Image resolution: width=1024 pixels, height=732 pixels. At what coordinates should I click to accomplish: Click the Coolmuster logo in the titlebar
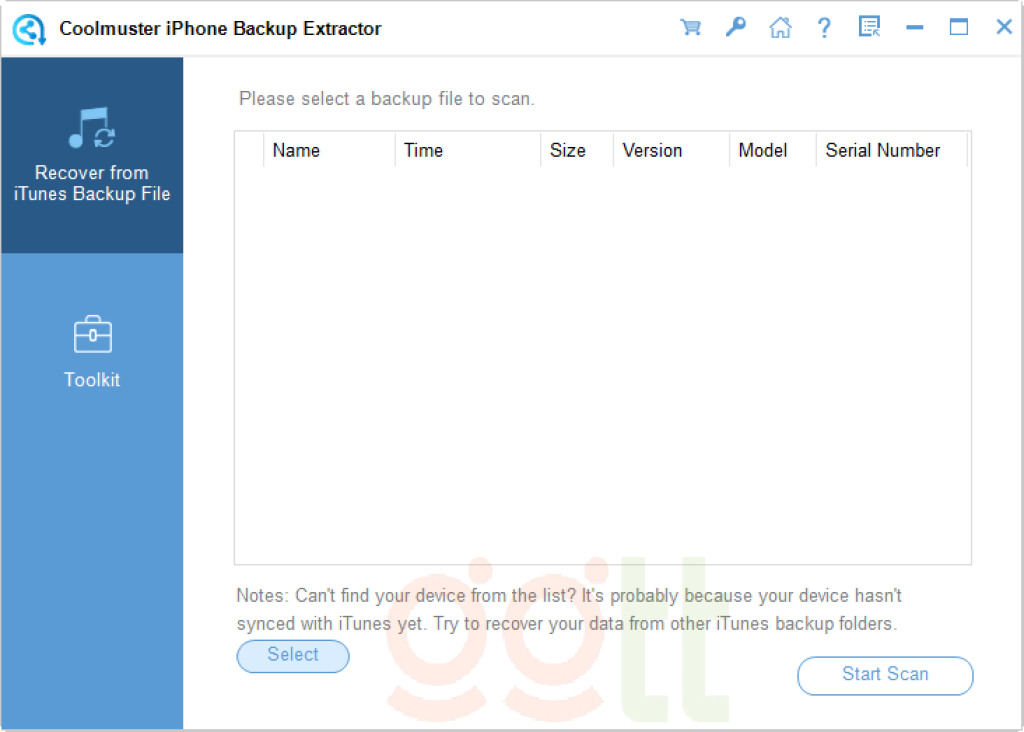click(x=30, y=28)
